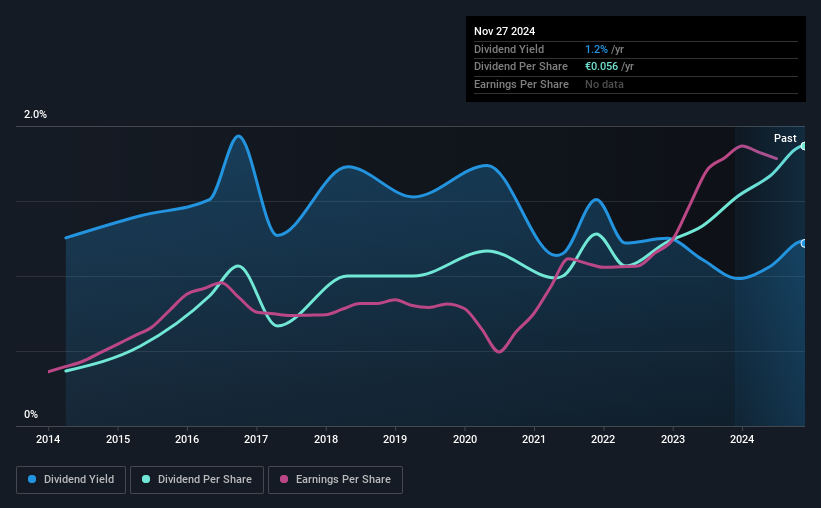Viewport: 821px width, 508px height.
Task: Click the 2017 x-axis label
Action: [256, 439]
